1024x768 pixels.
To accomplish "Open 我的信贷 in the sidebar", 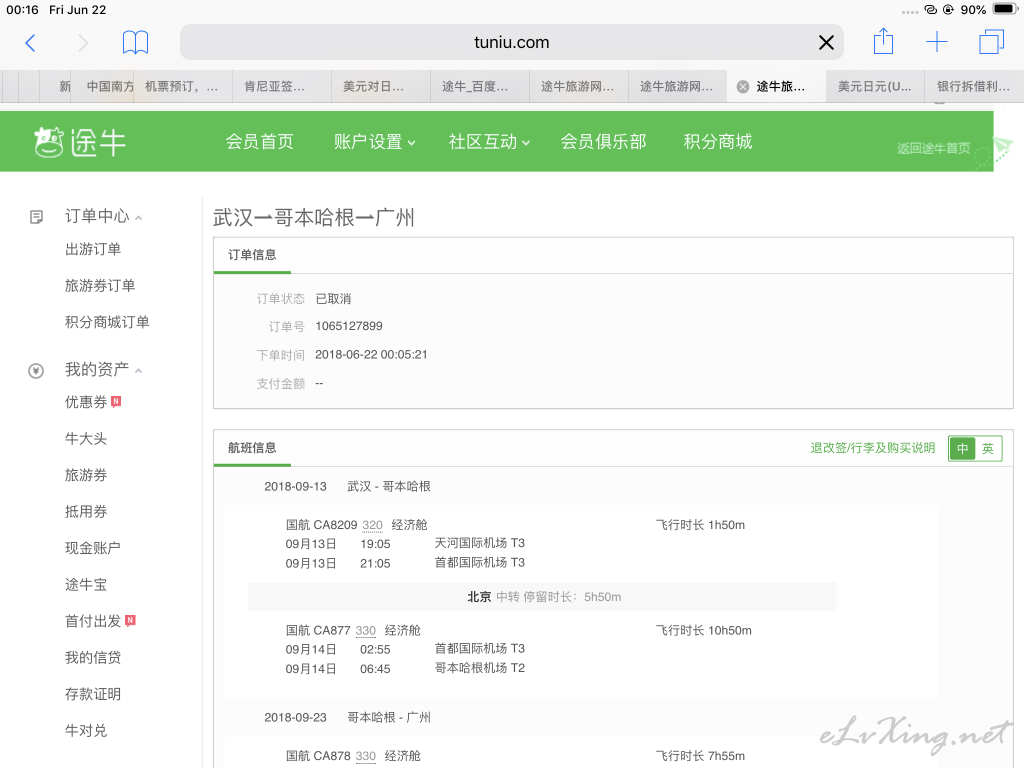I will click(93, 658).
